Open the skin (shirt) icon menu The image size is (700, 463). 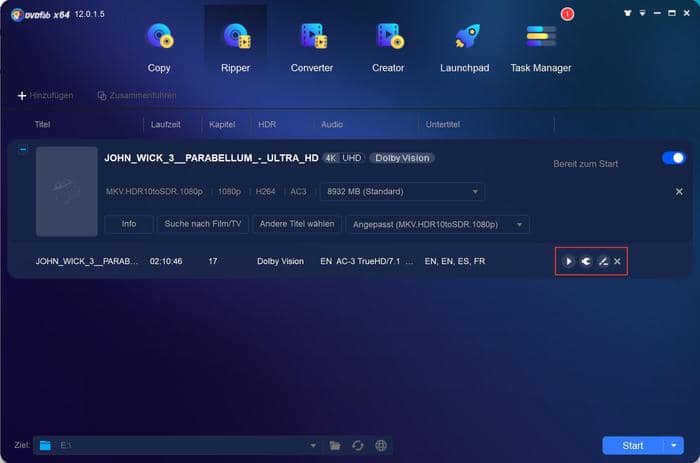pyautogui.click(x=628, y=13)
